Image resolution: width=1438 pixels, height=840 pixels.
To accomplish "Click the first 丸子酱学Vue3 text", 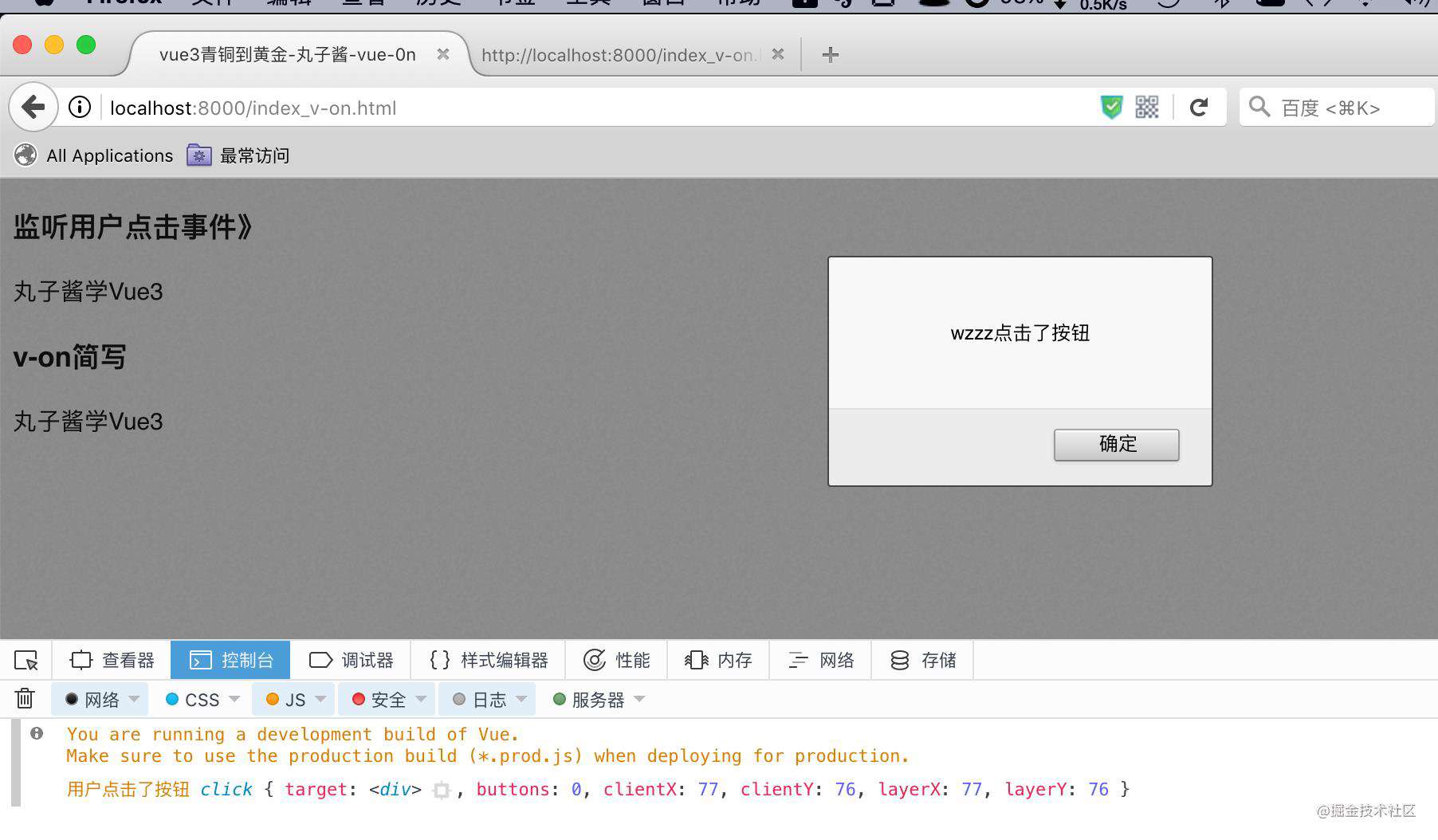I will 88,292.
